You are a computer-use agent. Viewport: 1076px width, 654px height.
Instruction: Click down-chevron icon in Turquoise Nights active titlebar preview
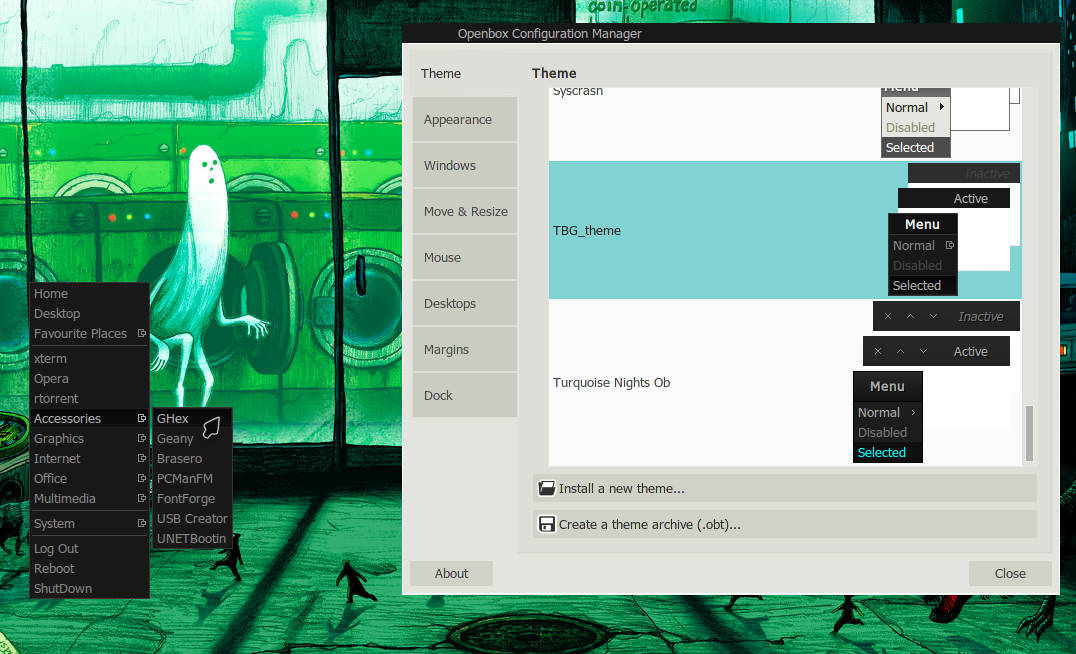pyautogui.click(x=924, y=351)
